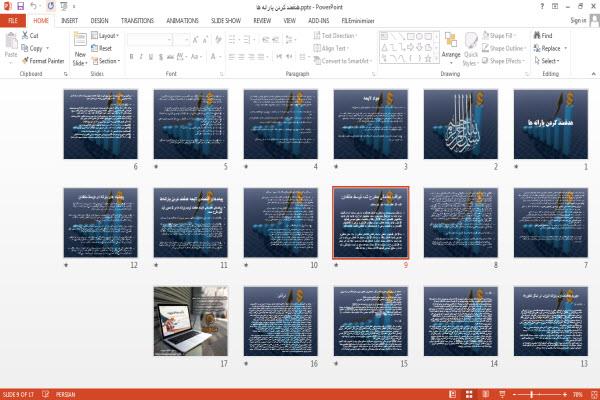Click the zoom in plus button
Viewport: 600px width, 400px height.
point(565,394)
